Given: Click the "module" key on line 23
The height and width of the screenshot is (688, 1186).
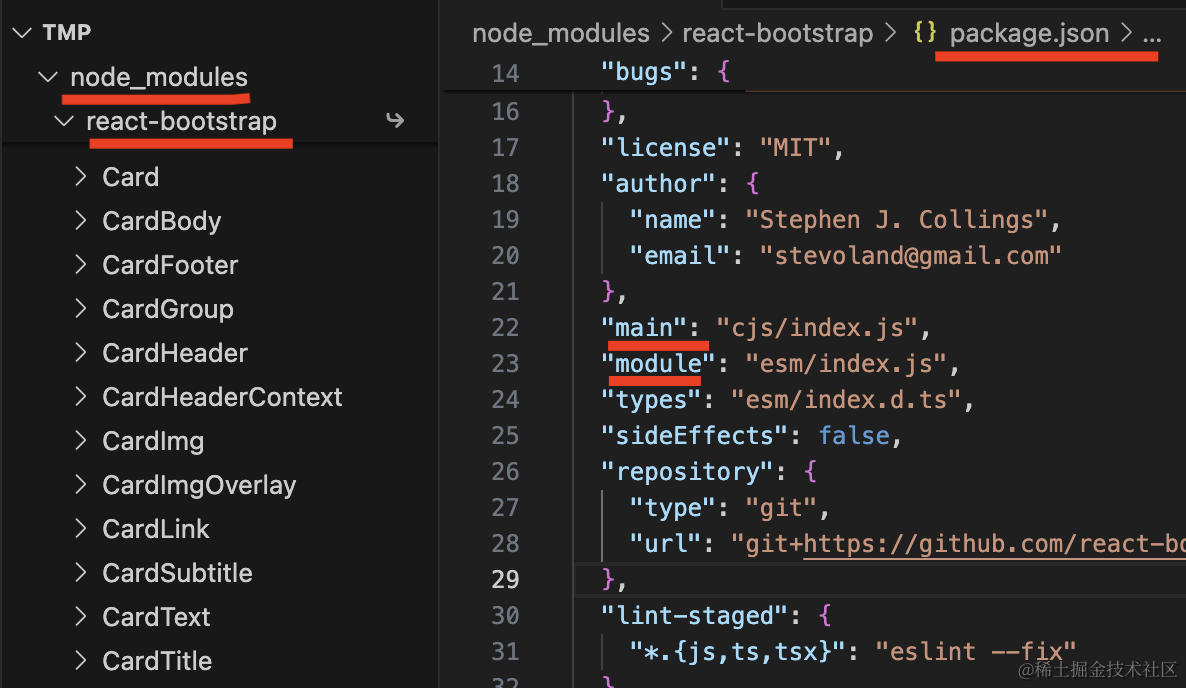Looking at the screenshot, I should (x=659, y=364).
